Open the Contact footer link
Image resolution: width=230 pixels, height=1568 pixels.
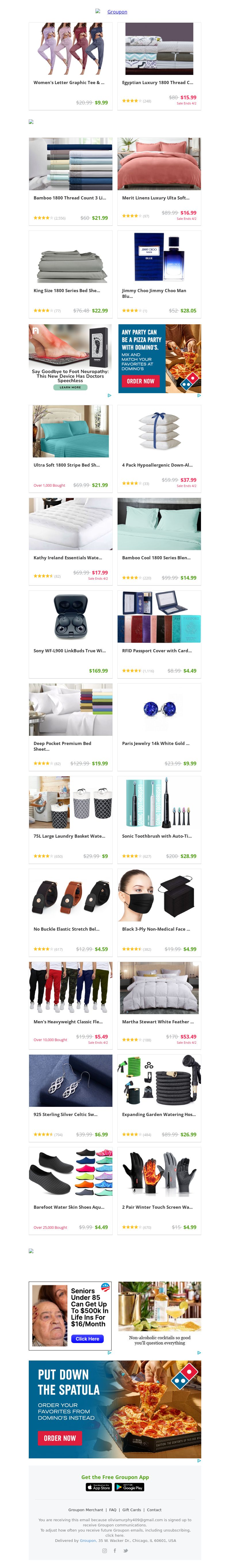(154, 1509)
